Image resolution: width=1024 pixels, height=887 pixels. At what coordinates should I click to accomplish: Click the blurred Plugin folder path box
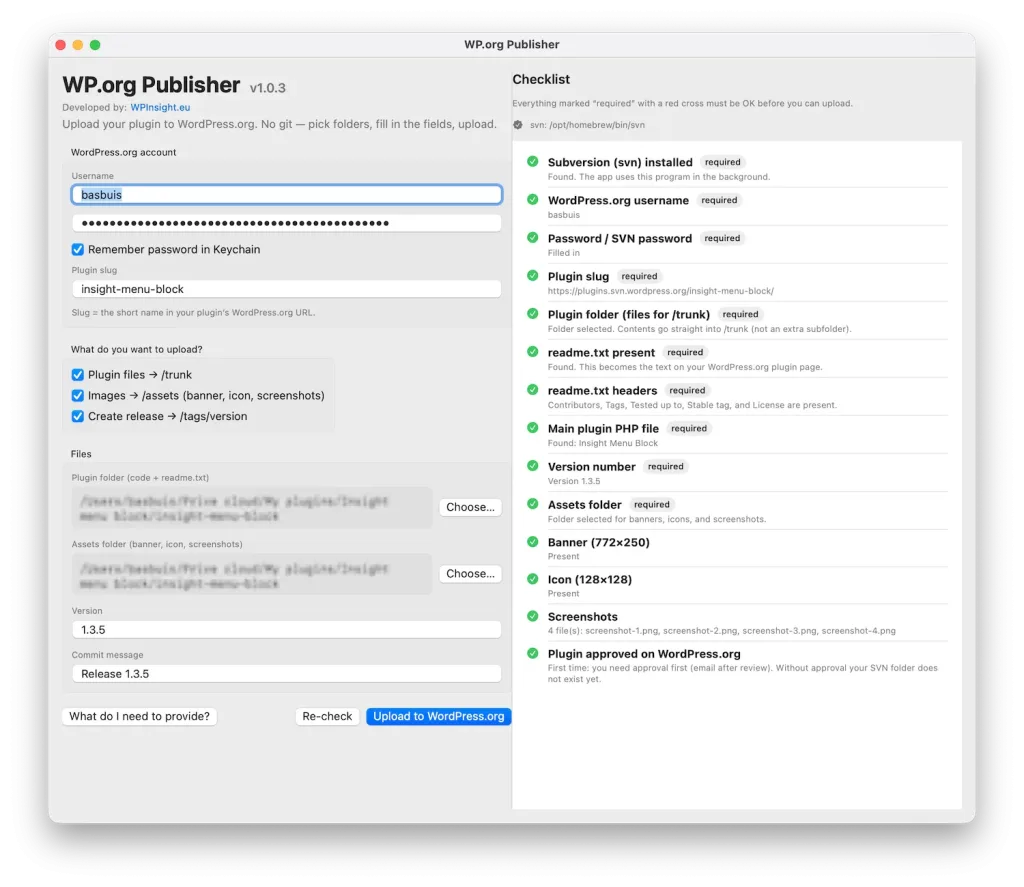coord(251,508)
